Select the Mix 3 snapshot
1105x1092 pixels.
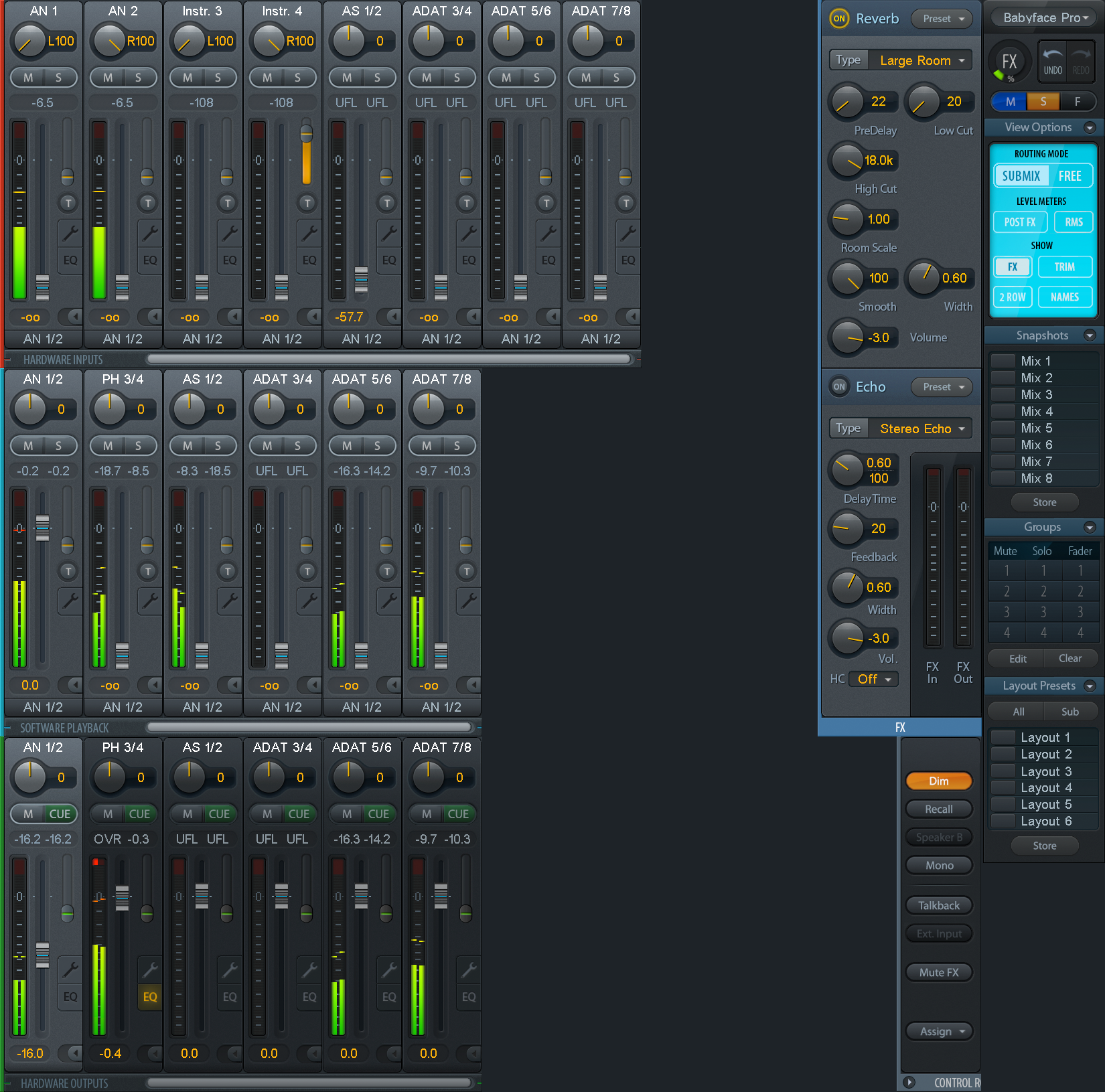1035,394
